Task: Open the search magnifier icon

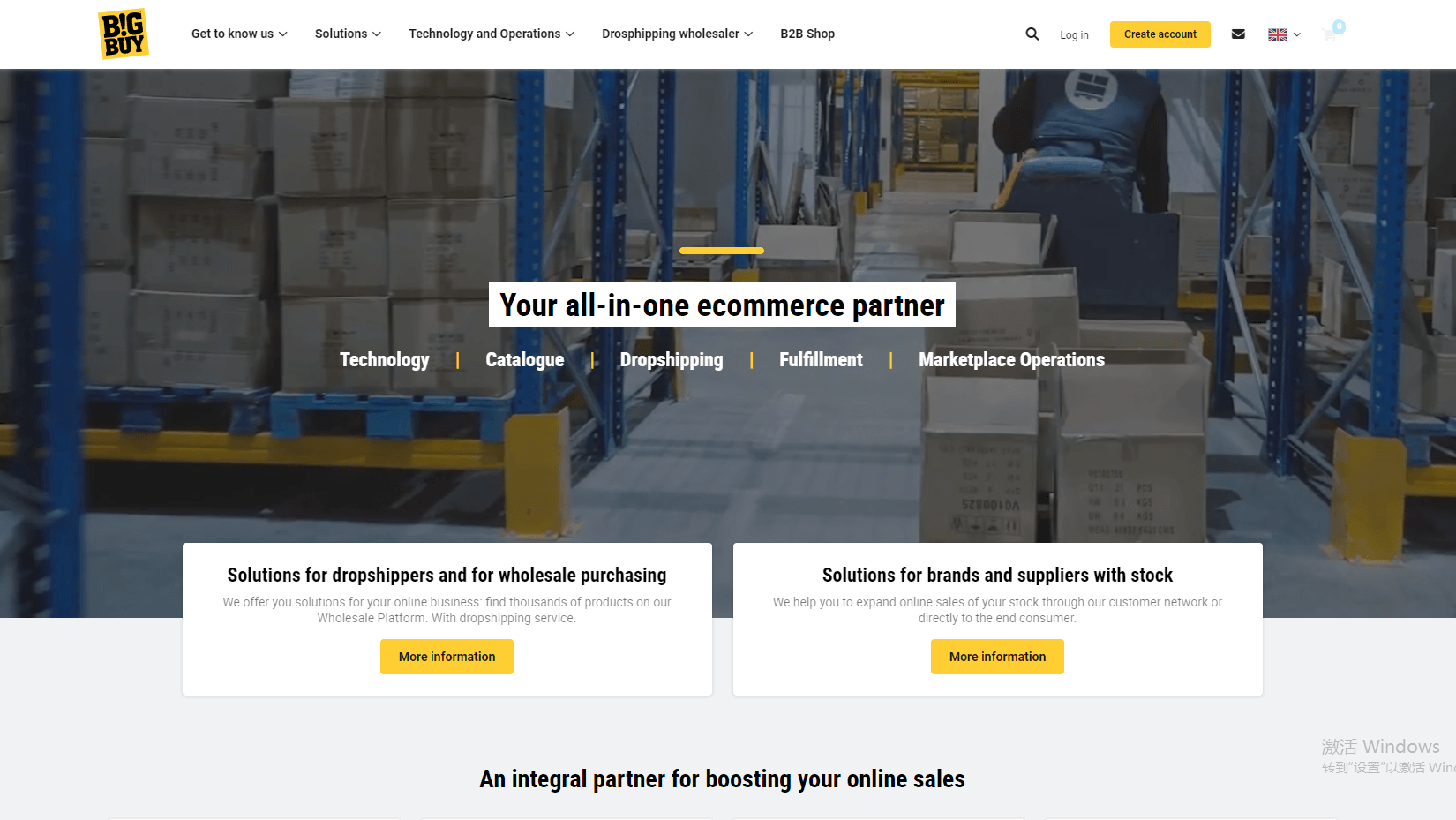Action: coord(1032,34)
